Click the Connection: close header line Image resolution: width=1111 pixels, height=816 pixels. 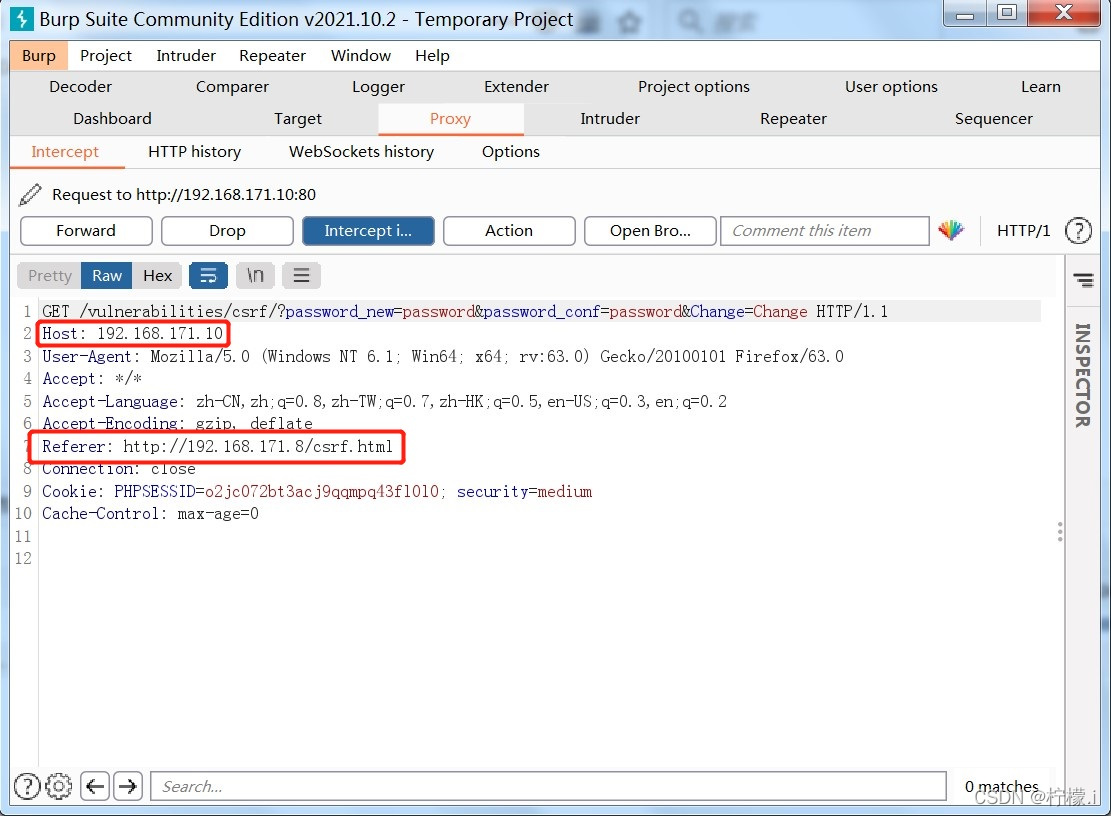pos(118,469)
